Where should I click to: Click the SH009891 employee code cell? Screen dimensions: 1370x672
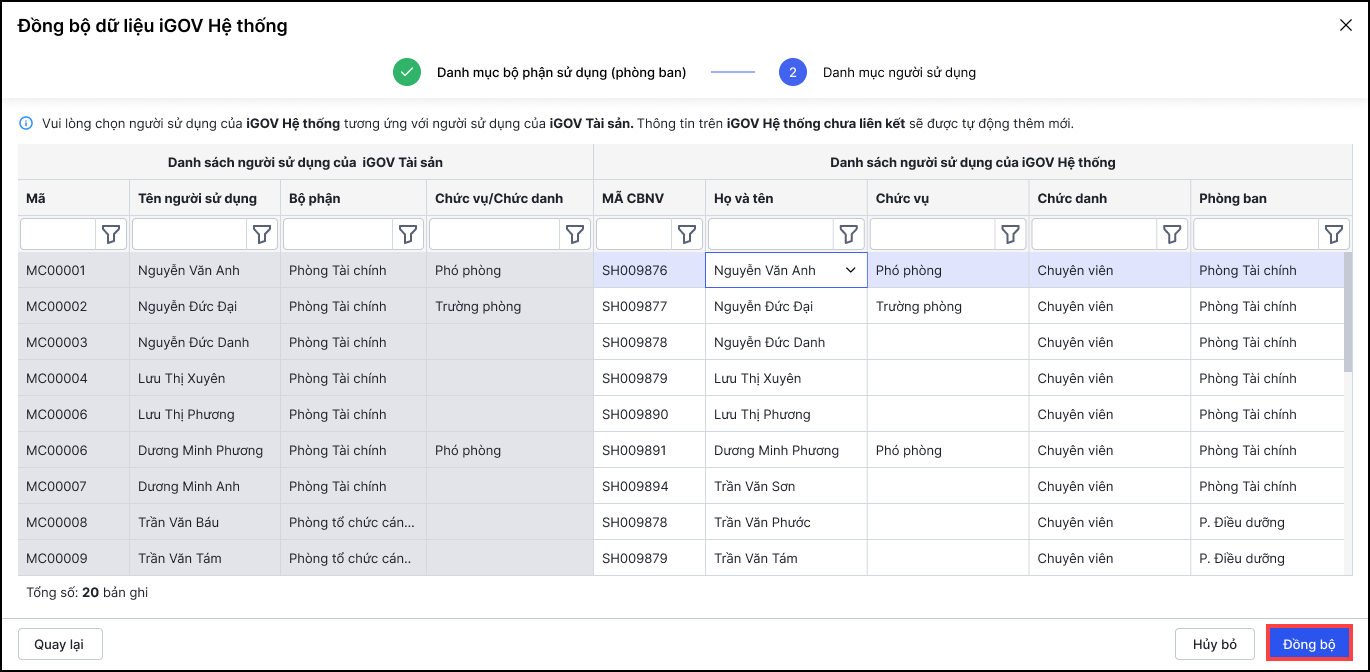point(649,450)
